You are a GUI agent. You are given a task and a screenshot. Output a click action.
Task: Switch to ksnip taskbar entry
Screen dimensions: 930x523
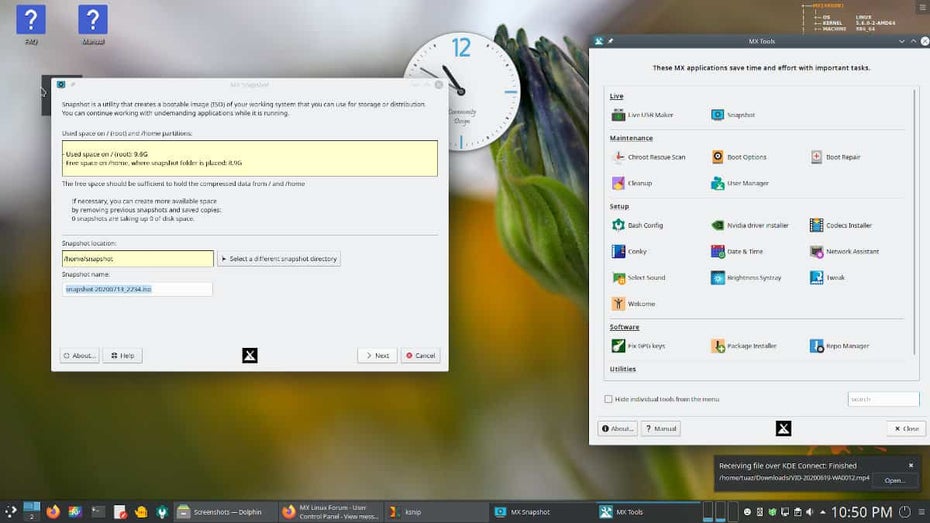[436, 512]
